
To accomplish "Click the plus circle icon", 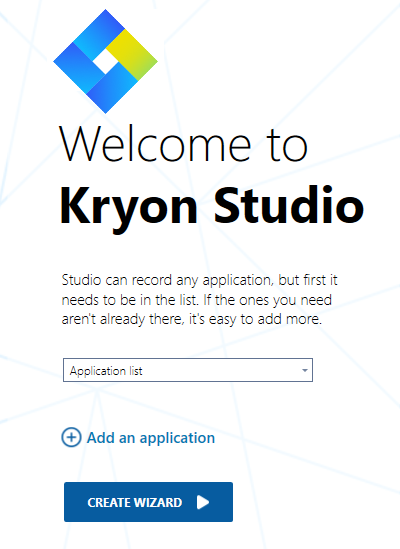I will (71, 437).
